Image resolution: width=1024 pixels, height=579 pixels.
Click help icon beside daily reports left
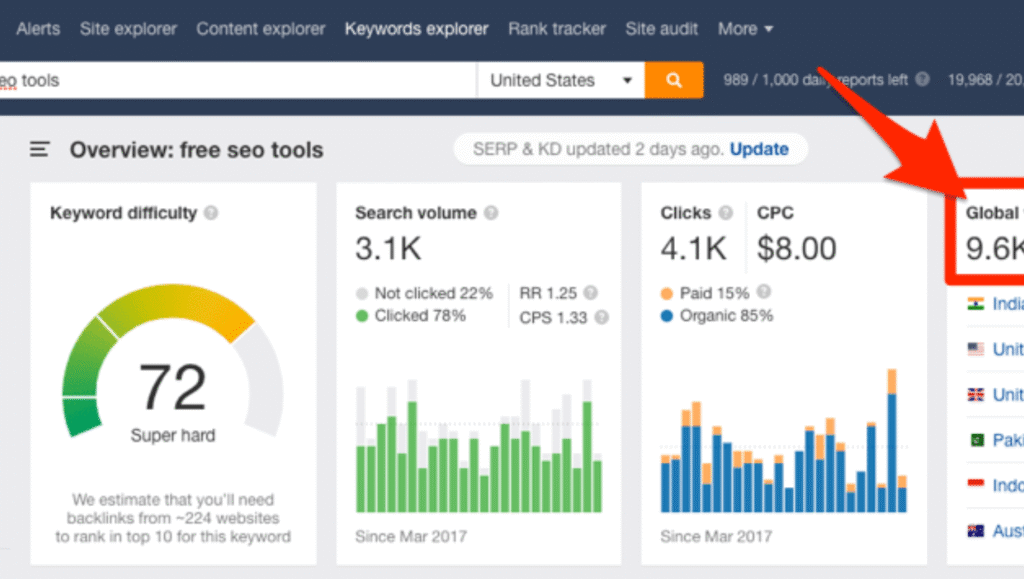[922, 79]
